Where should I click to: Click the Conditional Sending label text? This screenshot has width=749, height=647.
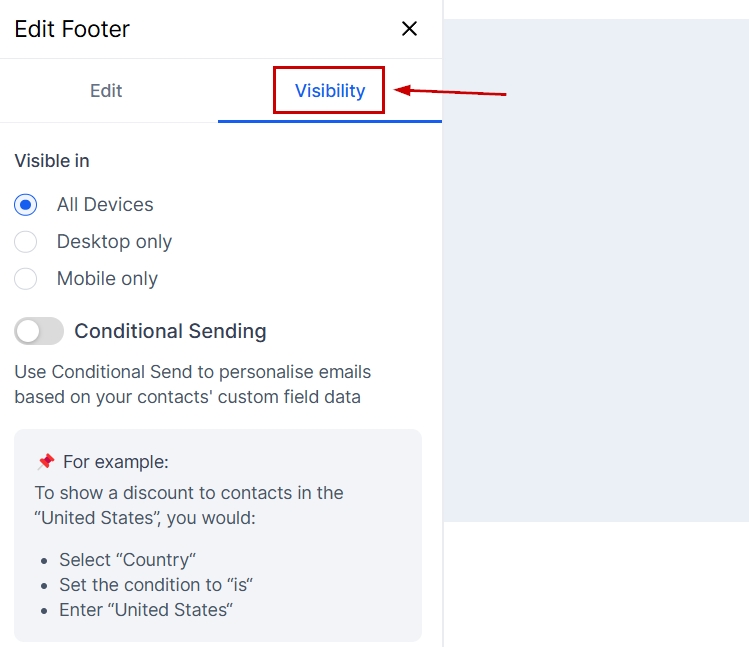click(x=170, y=331)
